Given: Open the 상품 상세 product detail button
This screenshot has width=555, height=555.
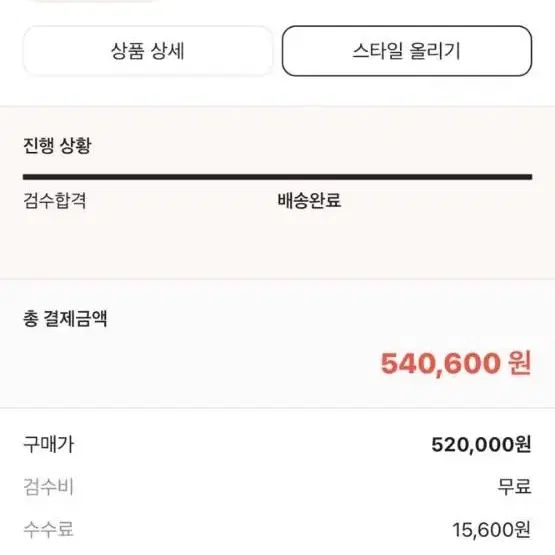Looking at the screenshot, I should (x=148, y=51).
